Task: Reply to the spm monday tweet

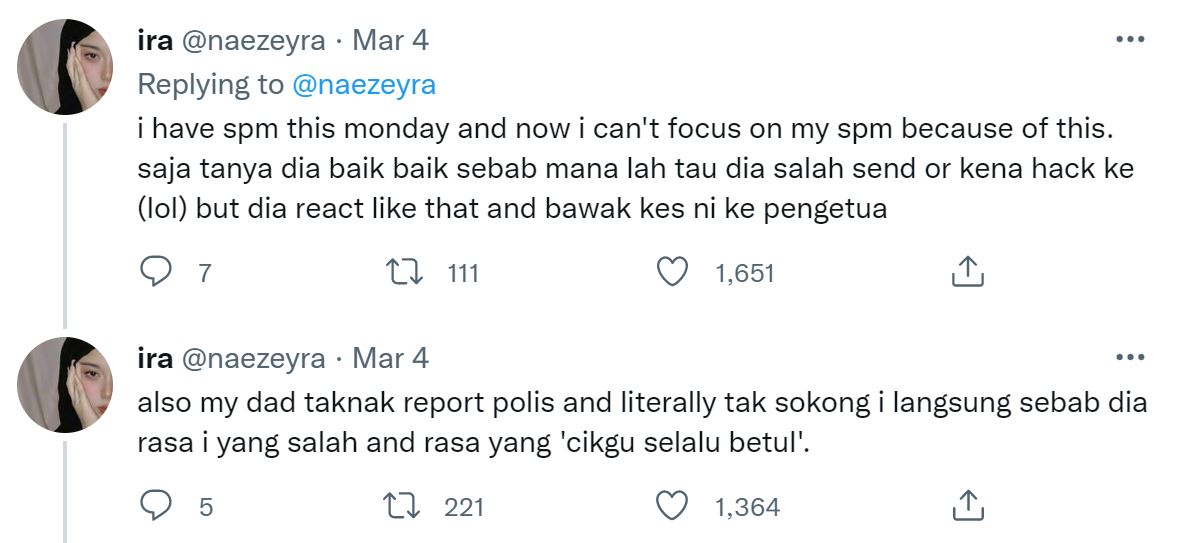Action: [x=156, y=272]
